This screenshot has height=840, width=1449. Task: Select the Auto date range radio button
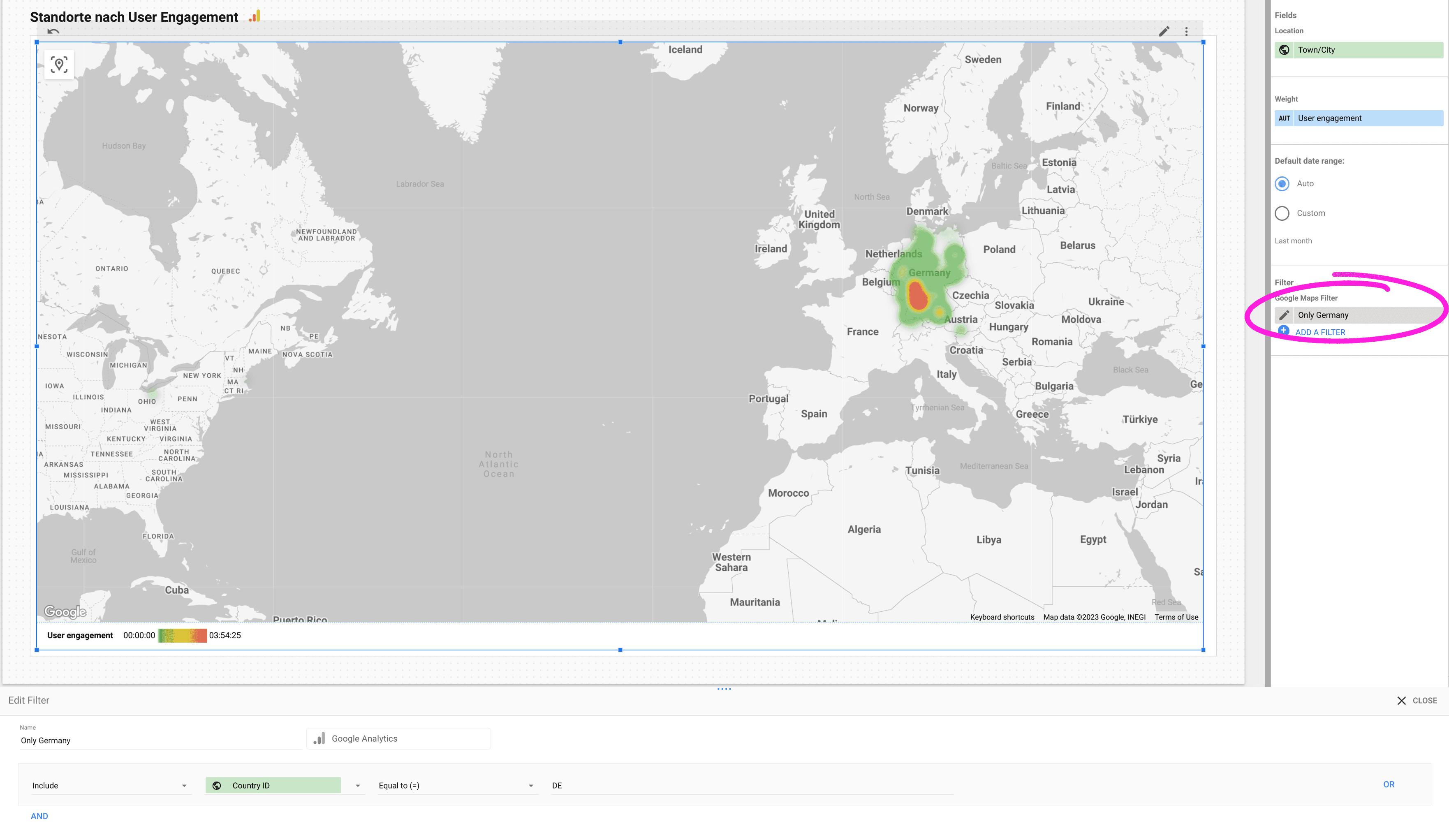tap(1282, 183)
